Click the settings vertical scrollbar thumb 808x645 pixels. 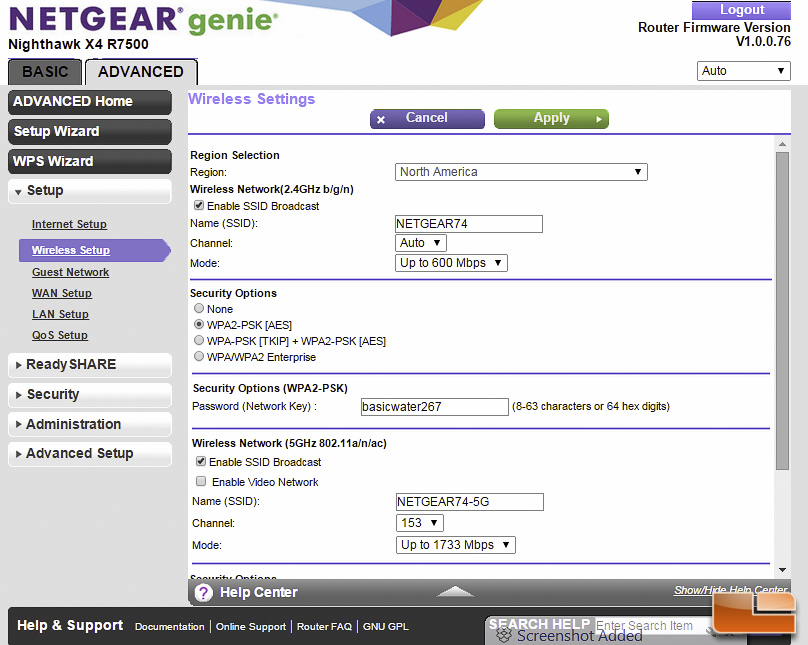click(782, 311)
